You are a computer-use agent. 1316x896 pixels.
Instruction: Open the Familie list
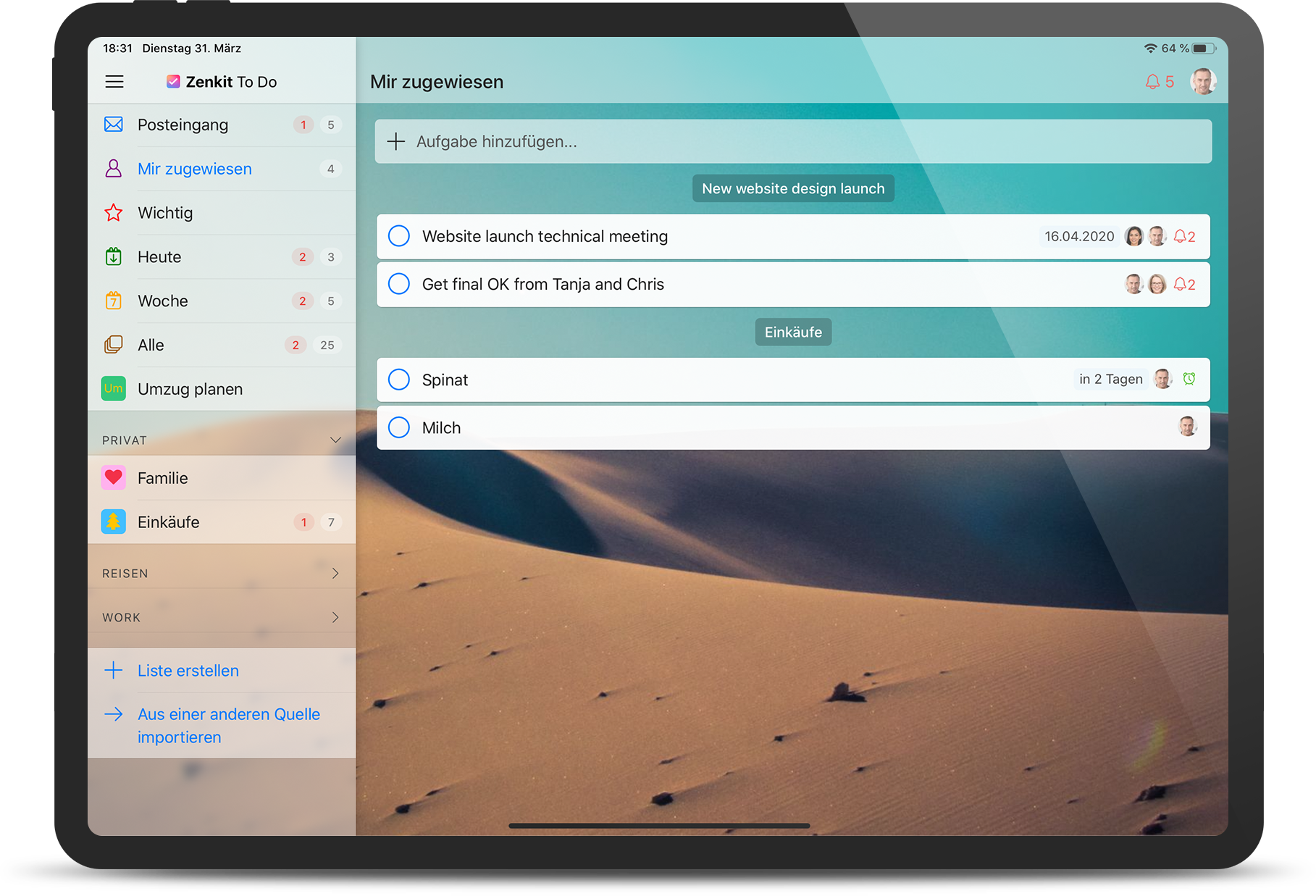pyautogui.click(x=222, y=478)
